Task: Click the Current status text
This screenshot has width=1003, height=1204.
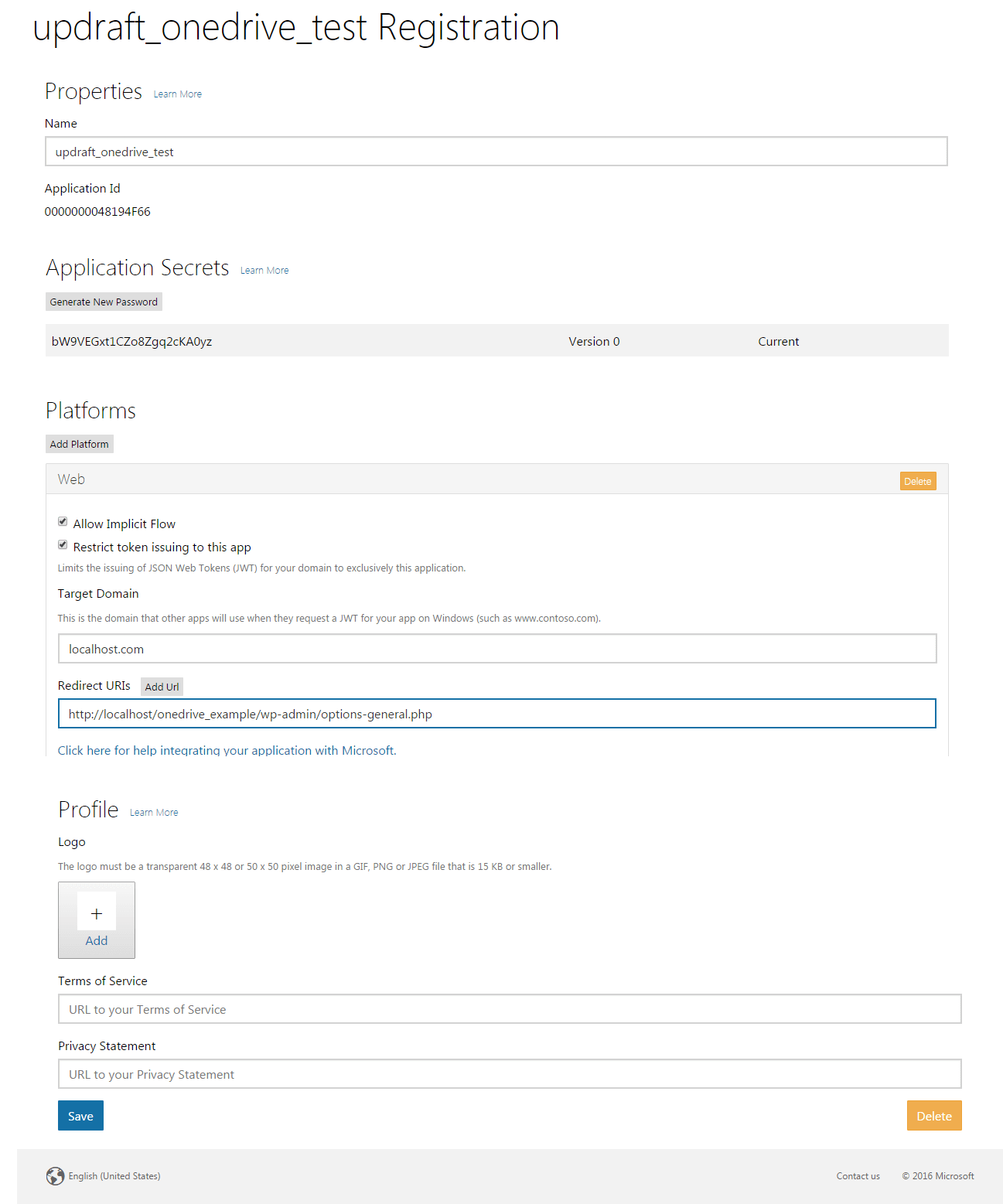Action: [779, 342]
